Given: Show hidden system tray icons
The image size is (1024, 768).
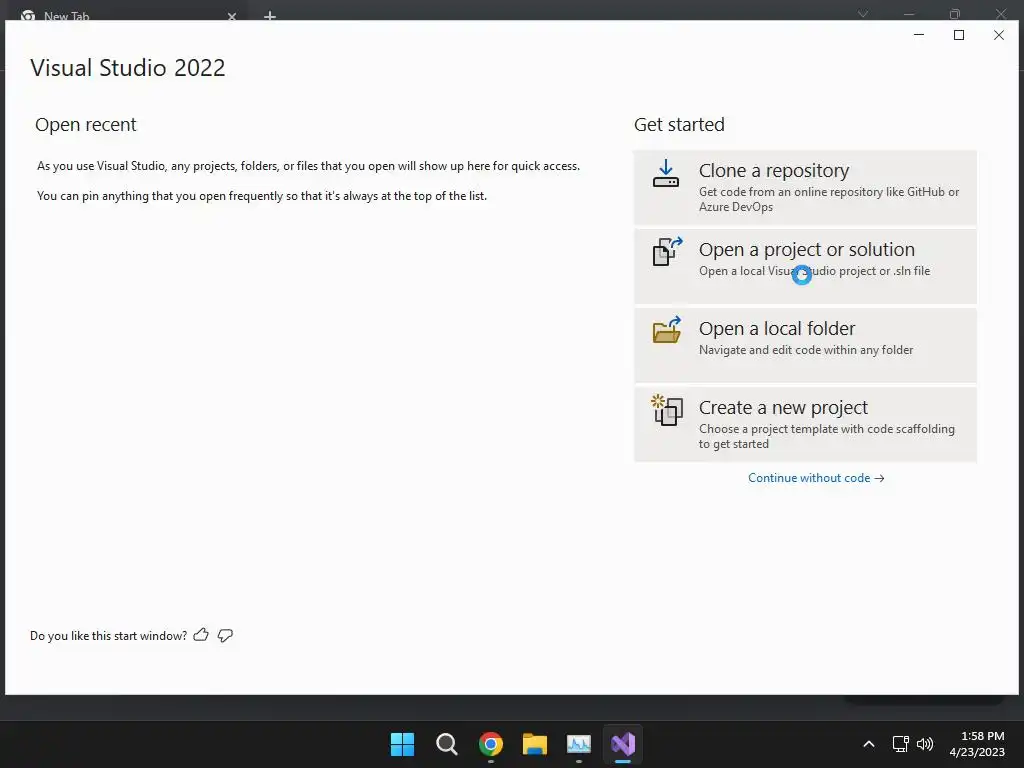Looking at the screenshot, I should pyautogui.click(x=869, y=744).
